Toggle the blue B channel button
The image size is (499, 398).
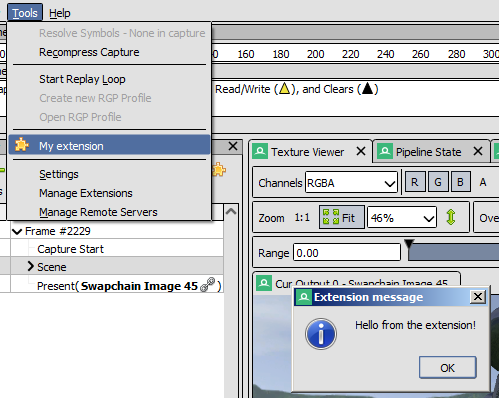(461, 182)
